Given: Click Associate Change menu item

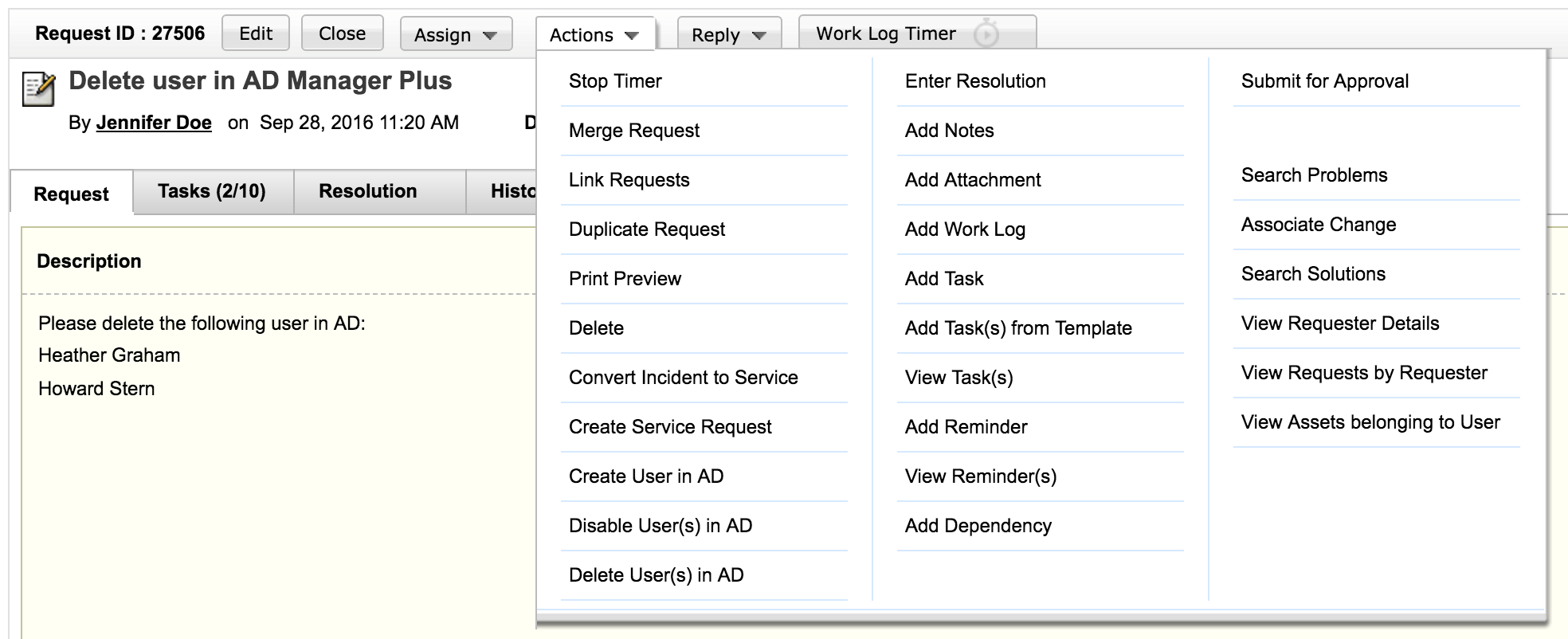Looking at the screenshot, I should click(1318, 225).
